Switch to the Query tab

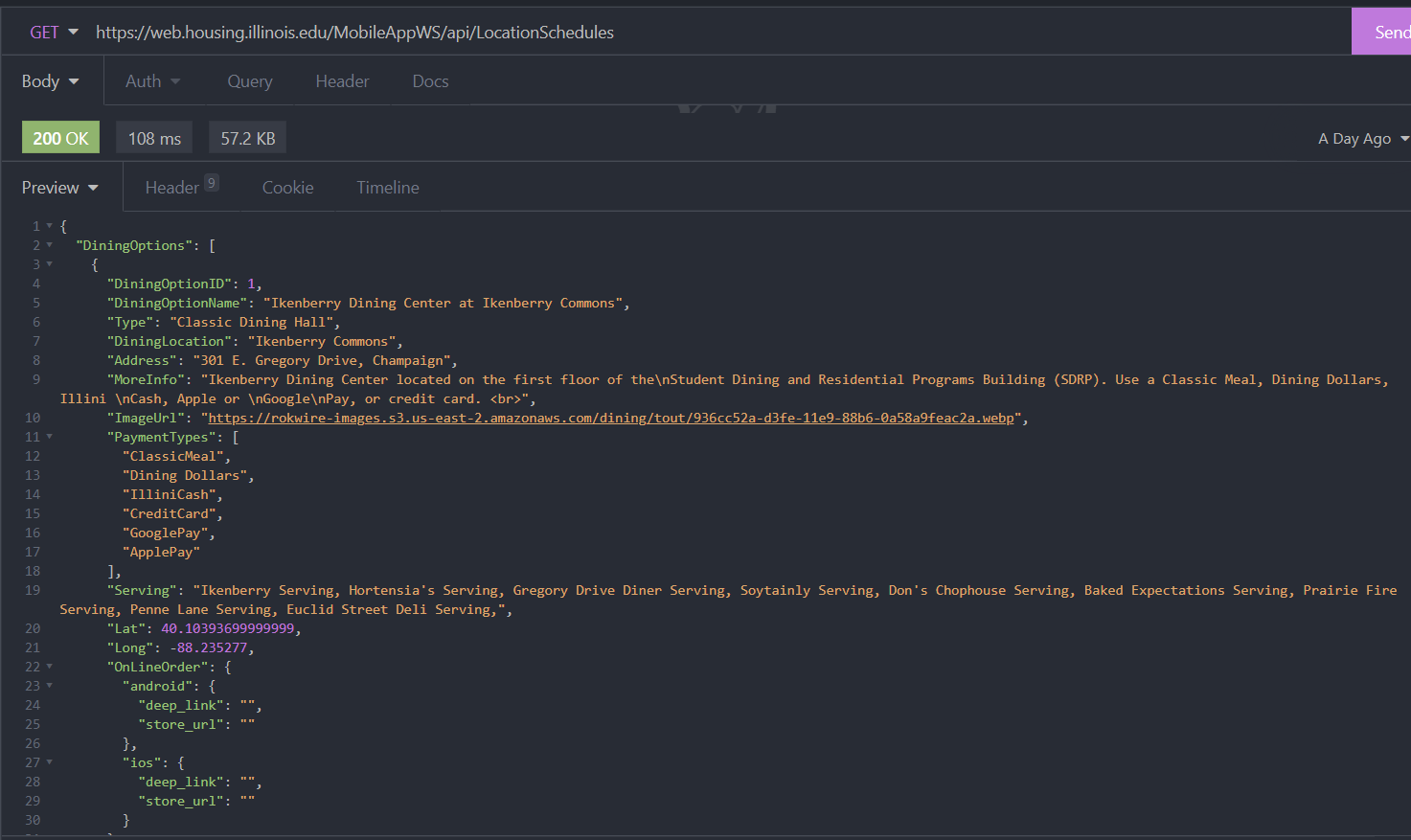(250, 81)
